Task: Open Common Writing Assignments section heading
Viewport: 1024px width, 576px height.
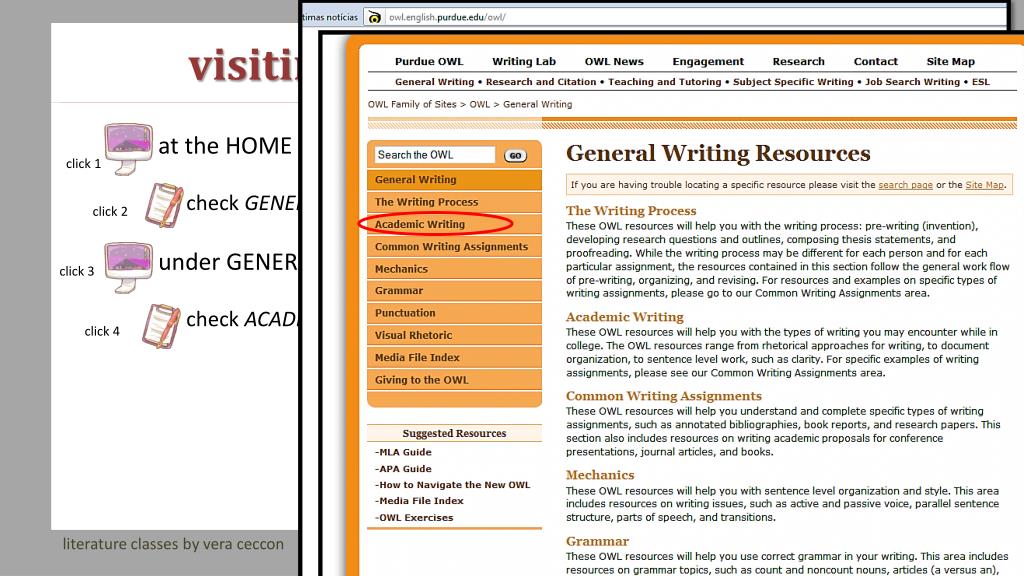Action: click(664, 396)
